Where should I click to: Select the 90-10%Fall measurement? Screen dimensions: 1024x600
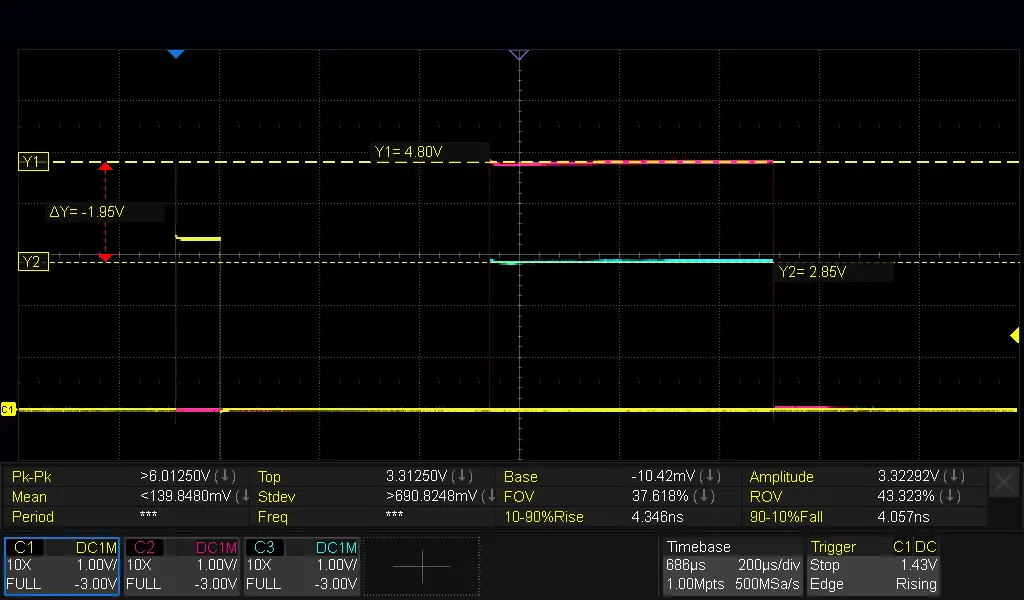coord(865,517)
